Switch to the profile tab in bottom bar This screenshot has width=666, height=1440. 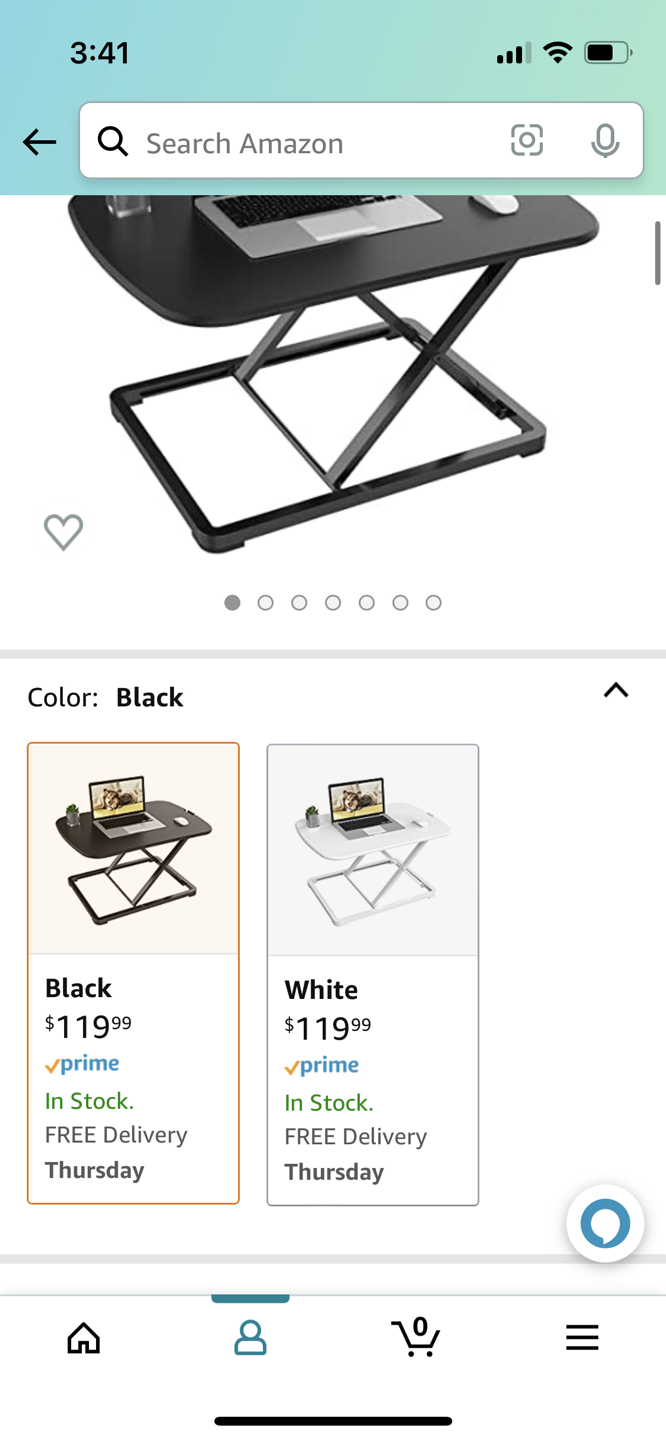(250, 1337)
